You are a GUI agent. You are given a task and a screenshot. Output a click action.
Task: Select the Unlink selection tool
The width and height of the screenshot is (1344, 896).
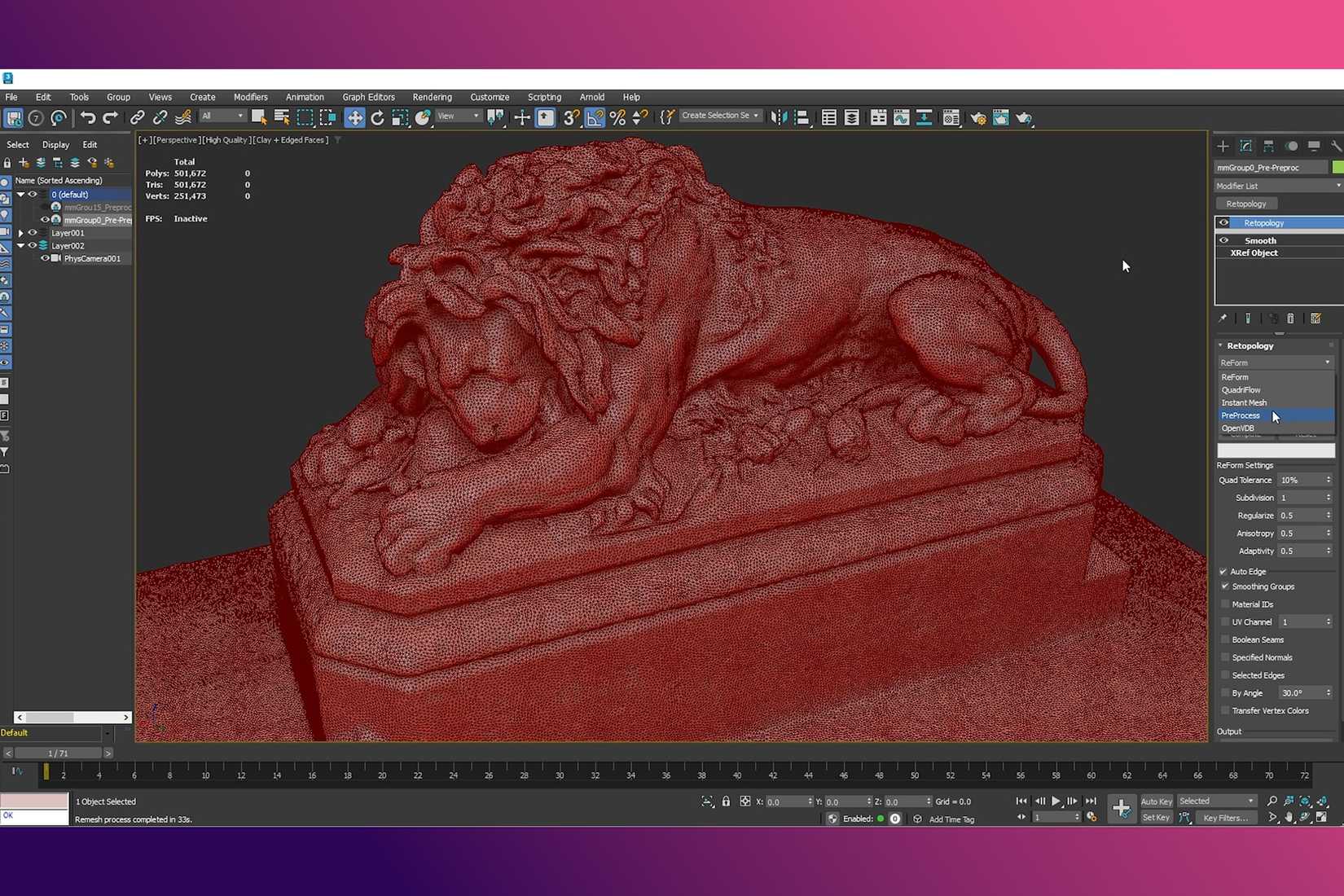[x=160, y=118]
